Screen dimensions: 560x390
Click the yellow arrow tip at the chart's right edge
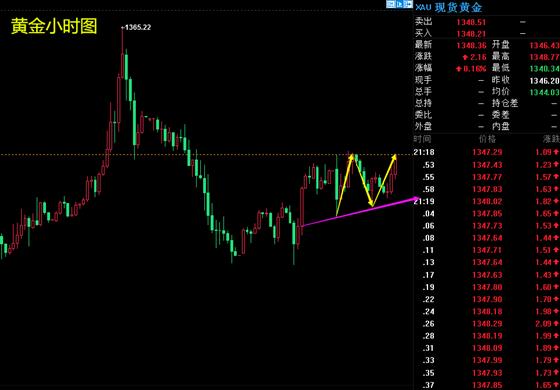394,157
